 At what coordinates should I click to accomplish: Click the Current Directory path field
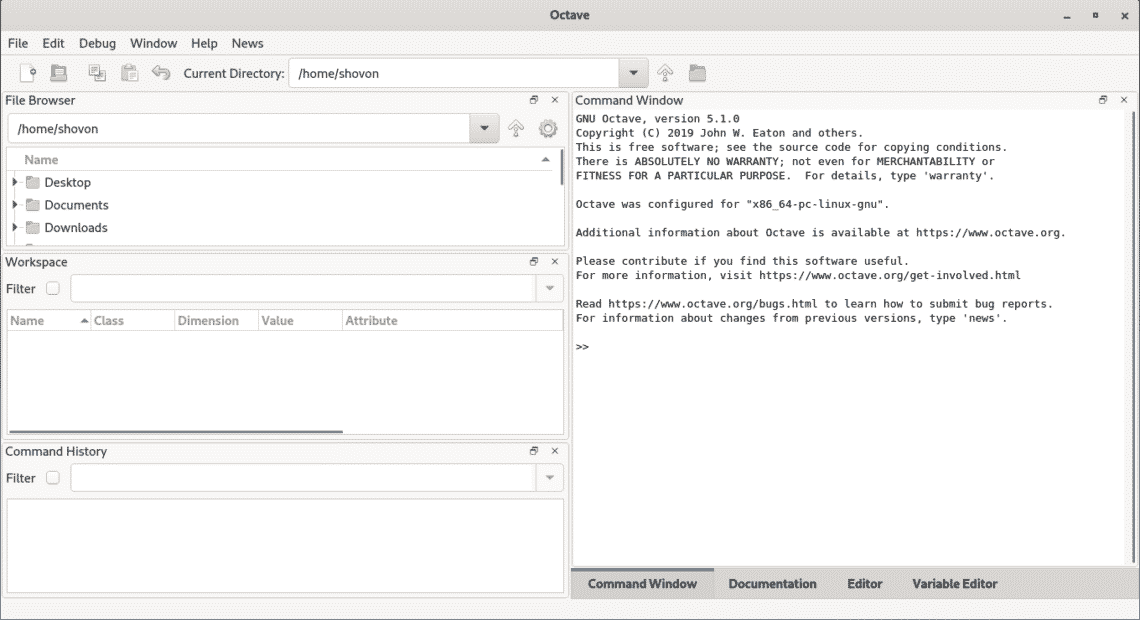pyautogui.click(x=454, y=73)
